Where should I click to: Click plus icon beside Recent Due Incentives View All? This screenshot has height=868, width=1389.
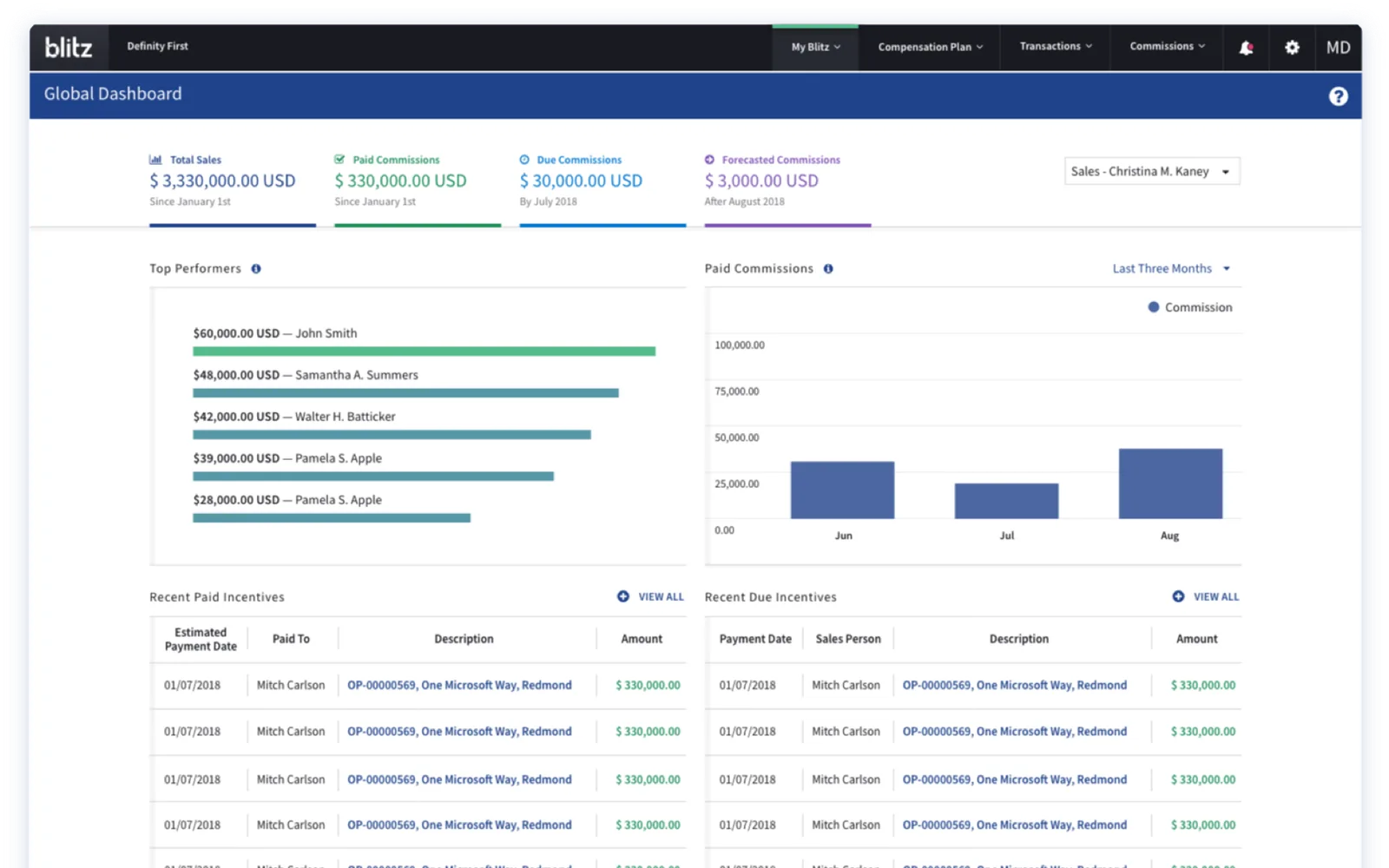[x=1178, y=596]
